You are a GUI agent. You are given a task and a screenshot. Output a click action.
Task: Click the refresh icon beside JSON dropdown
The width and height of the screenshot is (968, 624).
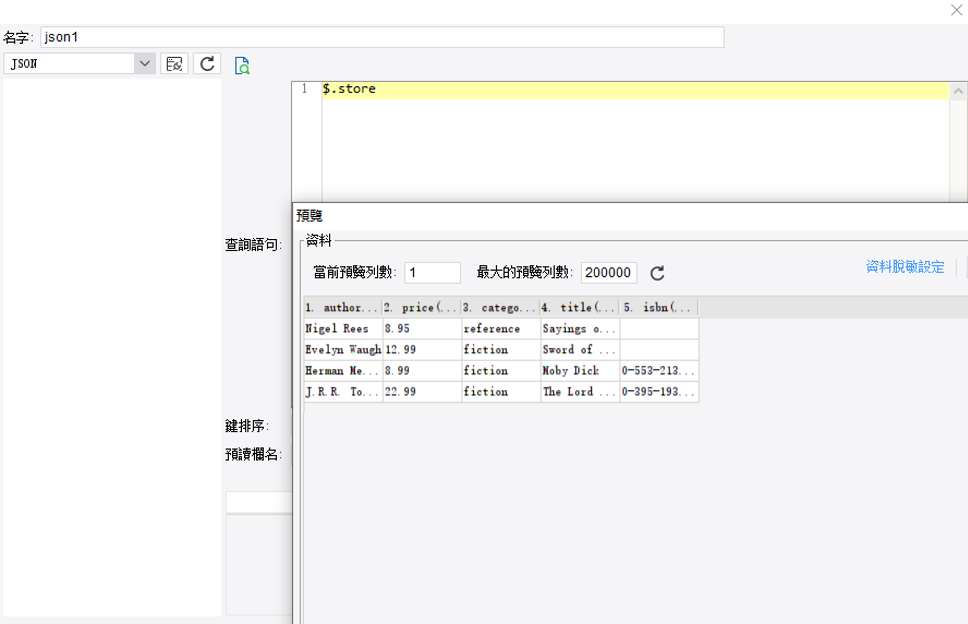click(x=207, y=63)
